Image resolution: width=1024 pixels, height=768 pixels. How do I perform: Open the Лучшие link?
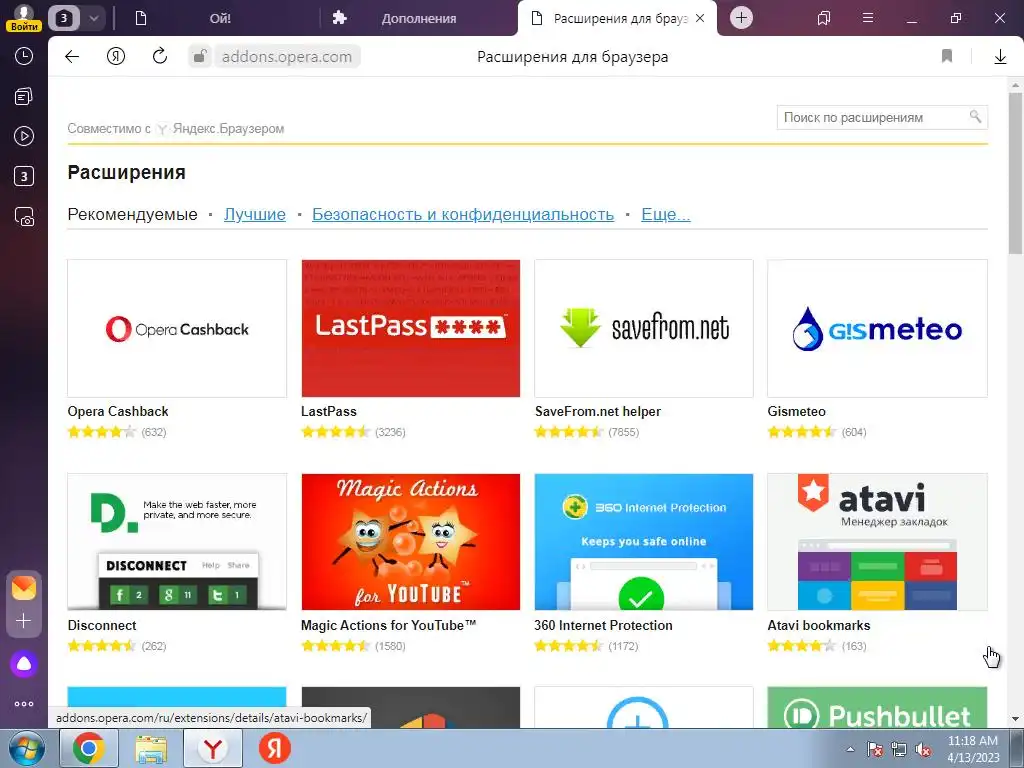255,214
